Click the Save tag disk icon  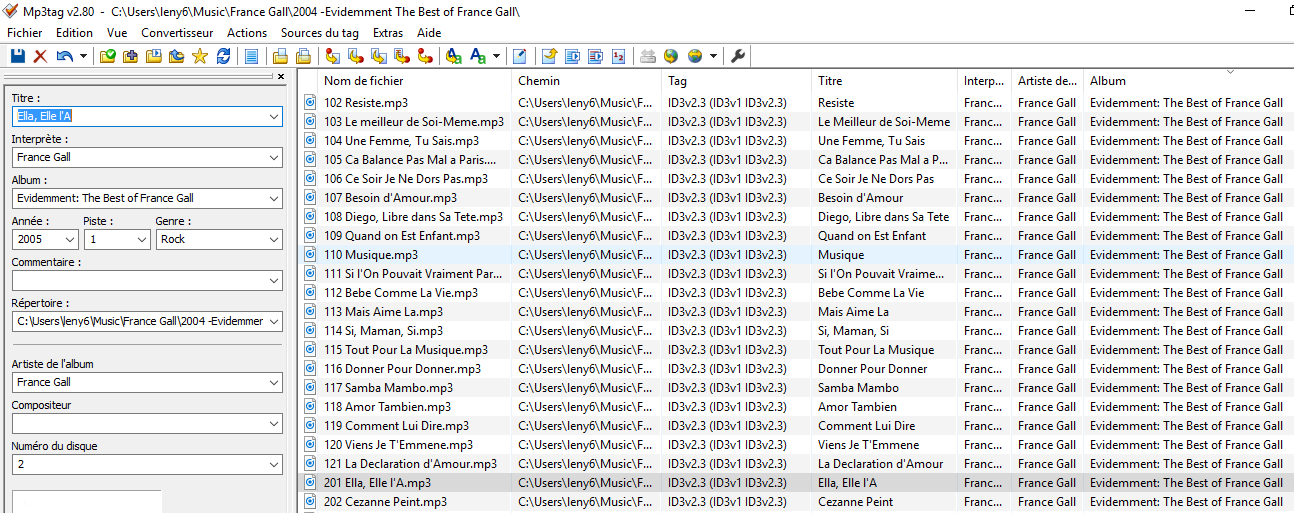[18, 56]
